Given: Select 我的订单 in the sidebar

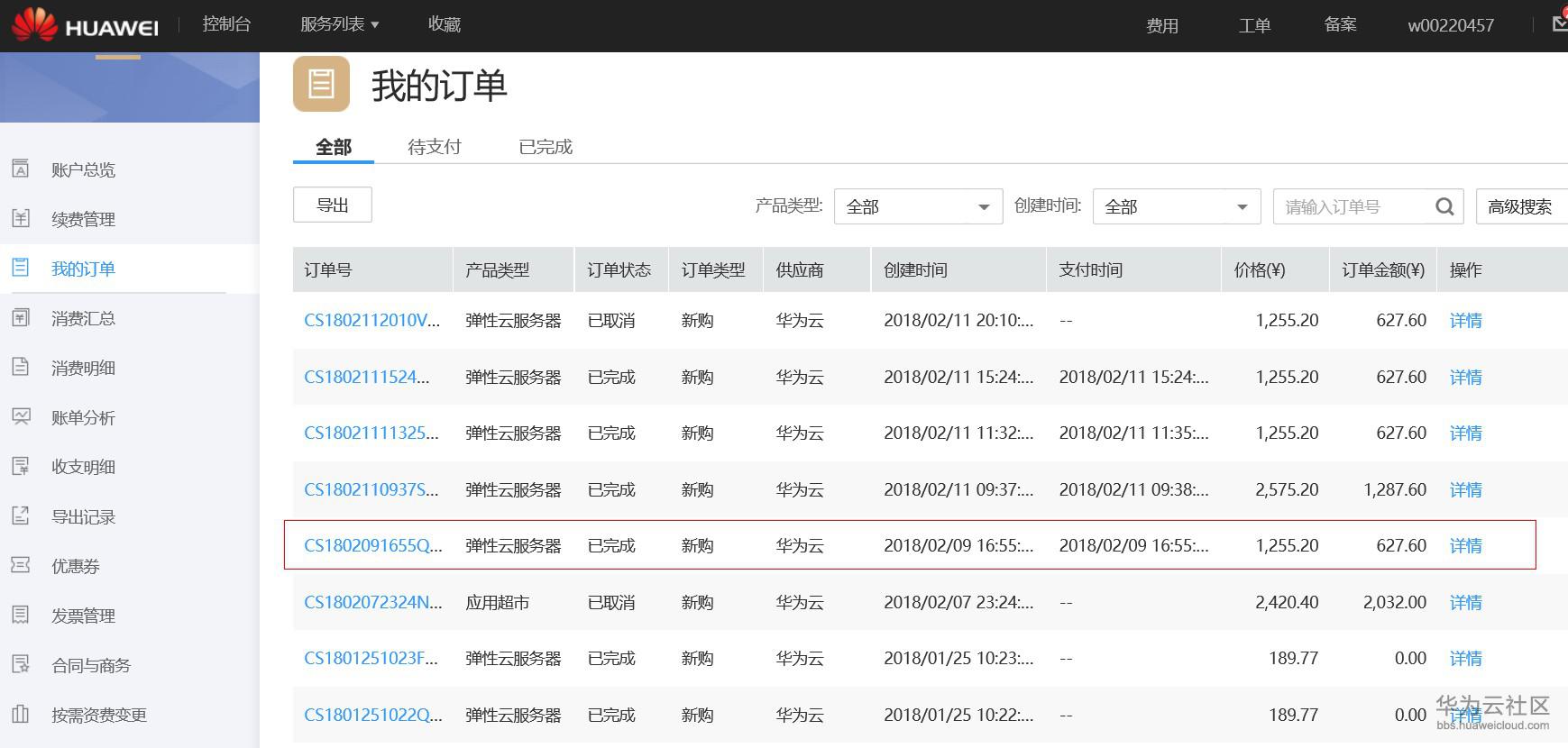Looking at the screenshot, I should pyautogui.click(x=83, y=269).
